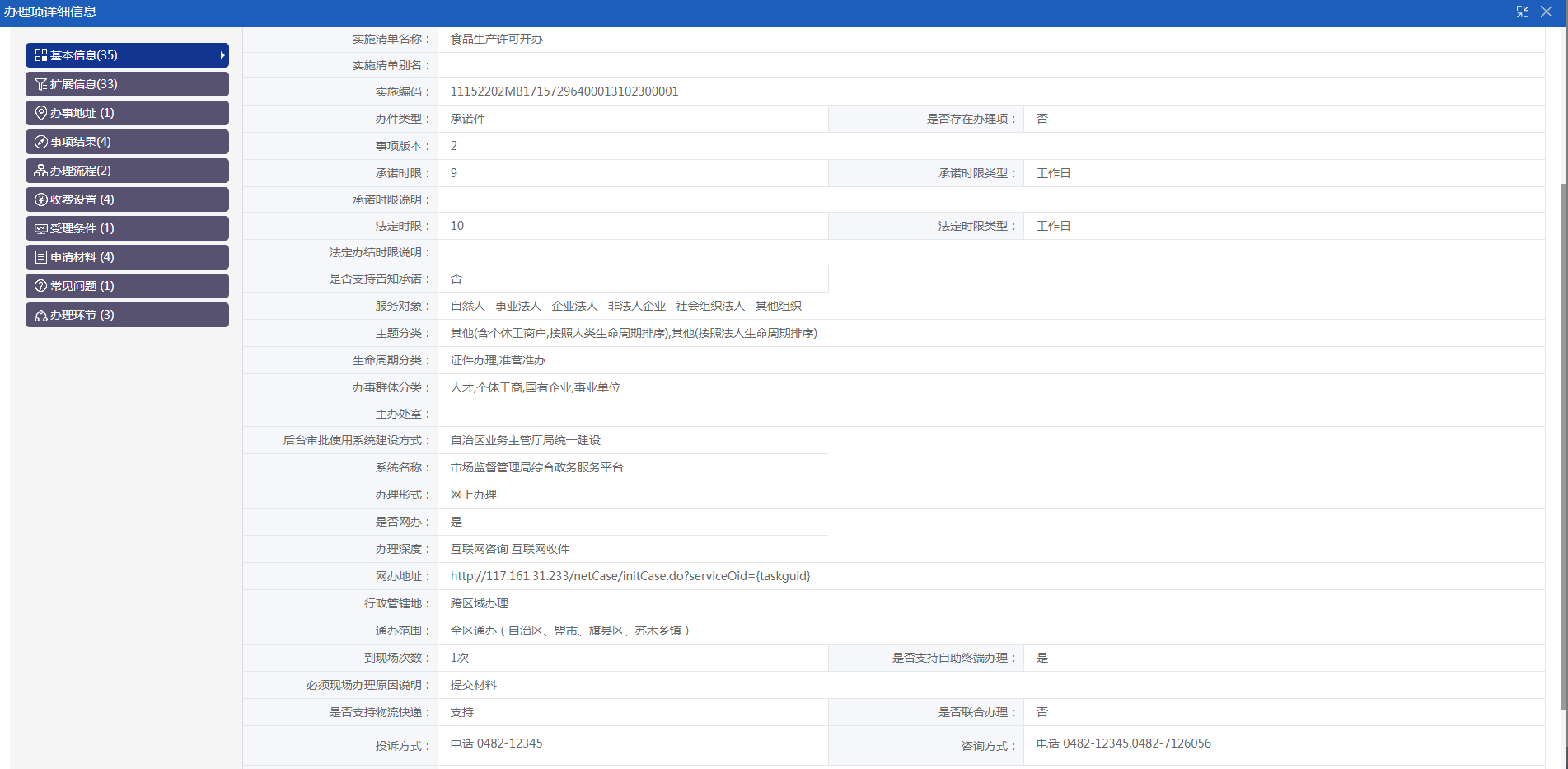Click the 咨询方式 phone numbers text
This screenshot has height=769, width=1568.
click(x=1136, y=743)
